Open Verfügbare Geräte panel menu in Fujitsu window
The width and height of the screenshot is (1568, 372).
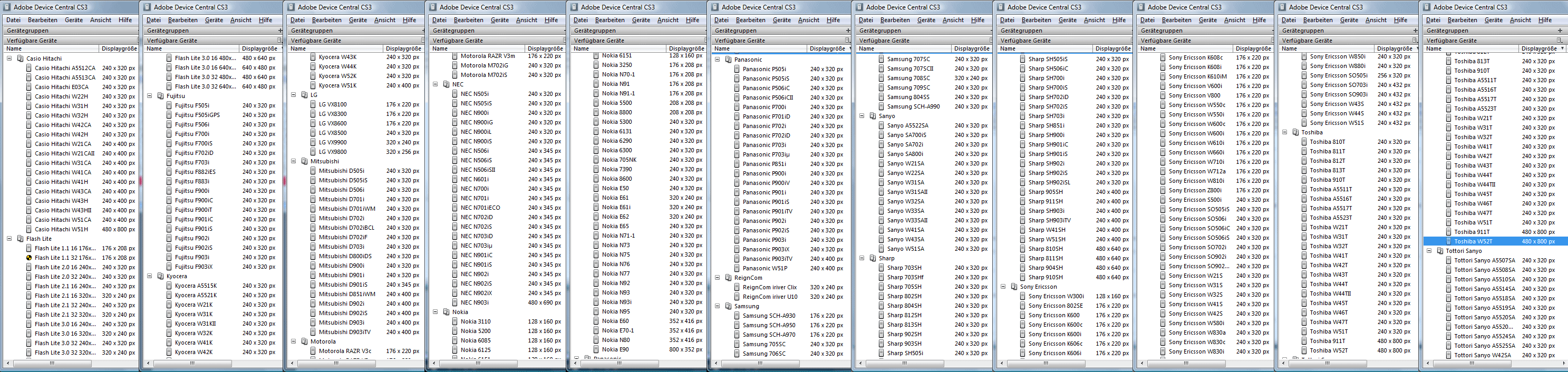[x=279, y=40]
